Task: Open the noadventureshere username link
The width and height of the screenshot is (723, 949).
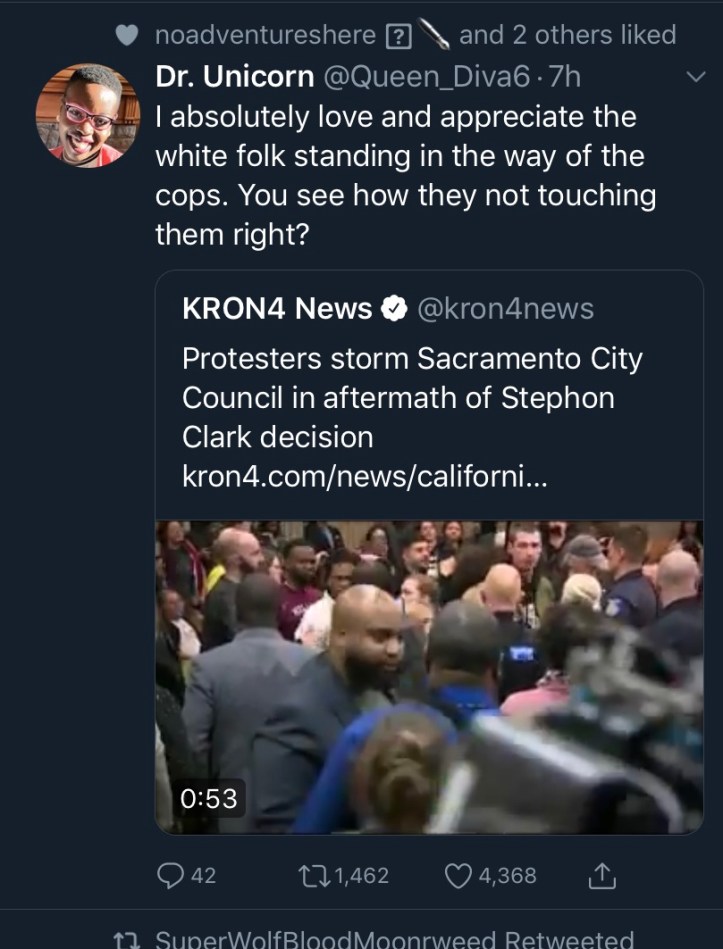Action: [267, 35]
